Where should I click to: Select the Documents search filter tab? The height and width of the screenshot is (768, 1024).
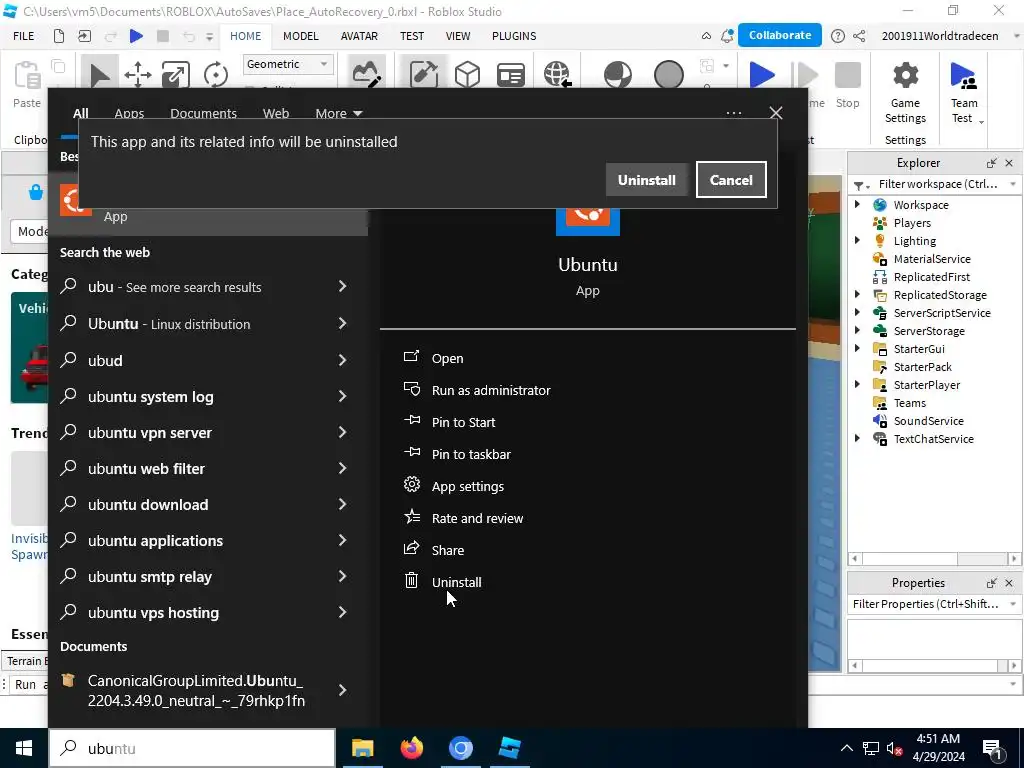203,113
